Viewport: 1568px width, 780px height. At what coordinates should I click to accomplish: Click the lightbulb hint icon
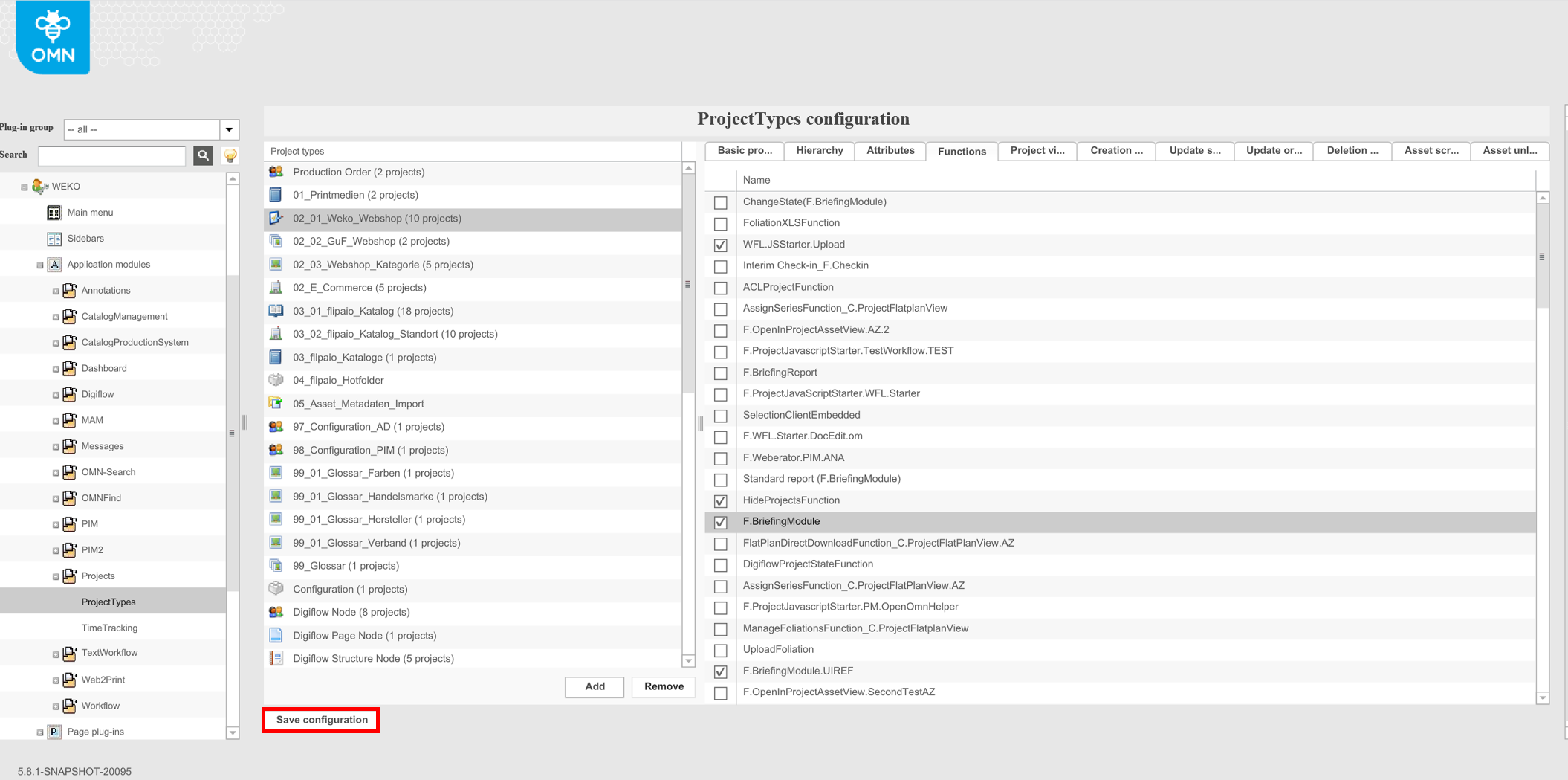(x=230, y=155)
